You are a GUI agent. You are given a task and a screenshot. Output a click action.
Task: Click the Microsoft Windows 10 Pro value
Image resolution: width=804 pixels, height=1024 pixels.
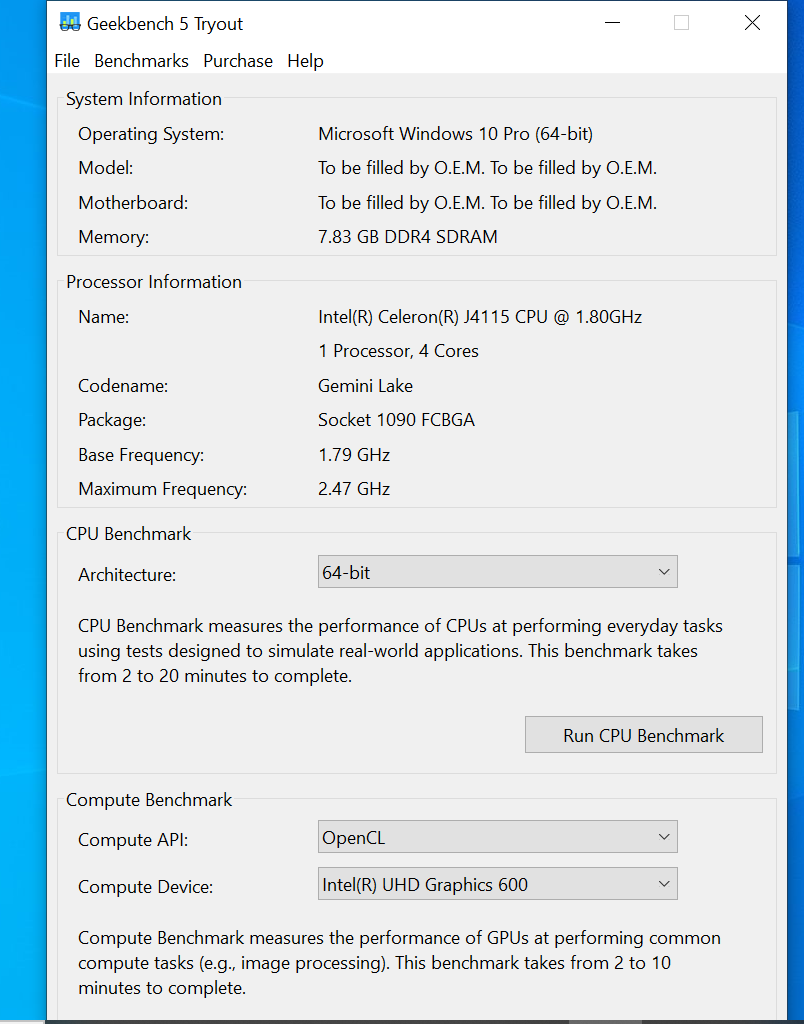455,134
